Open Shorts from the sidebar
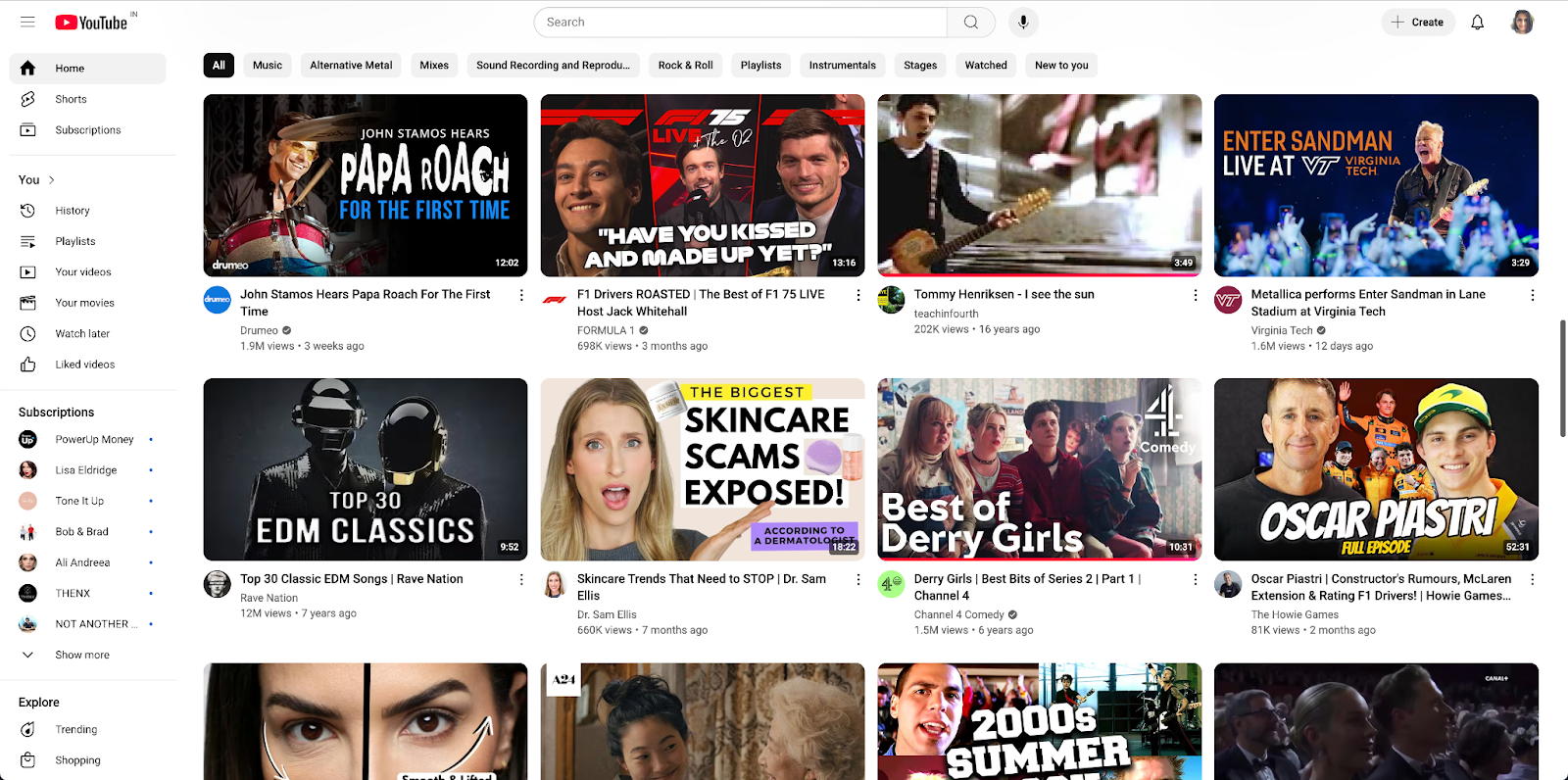This screenshot has height=780, width=1568. click(87, 99)
